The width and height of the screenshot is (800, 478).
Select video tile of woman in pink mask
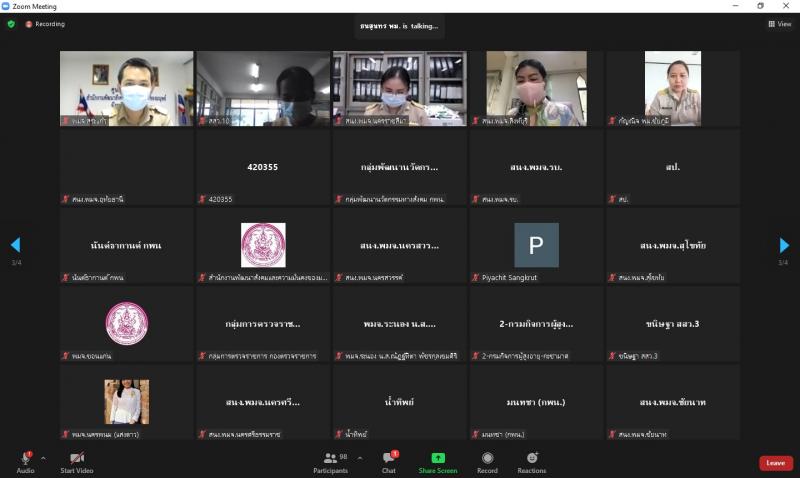coord(536,88)
